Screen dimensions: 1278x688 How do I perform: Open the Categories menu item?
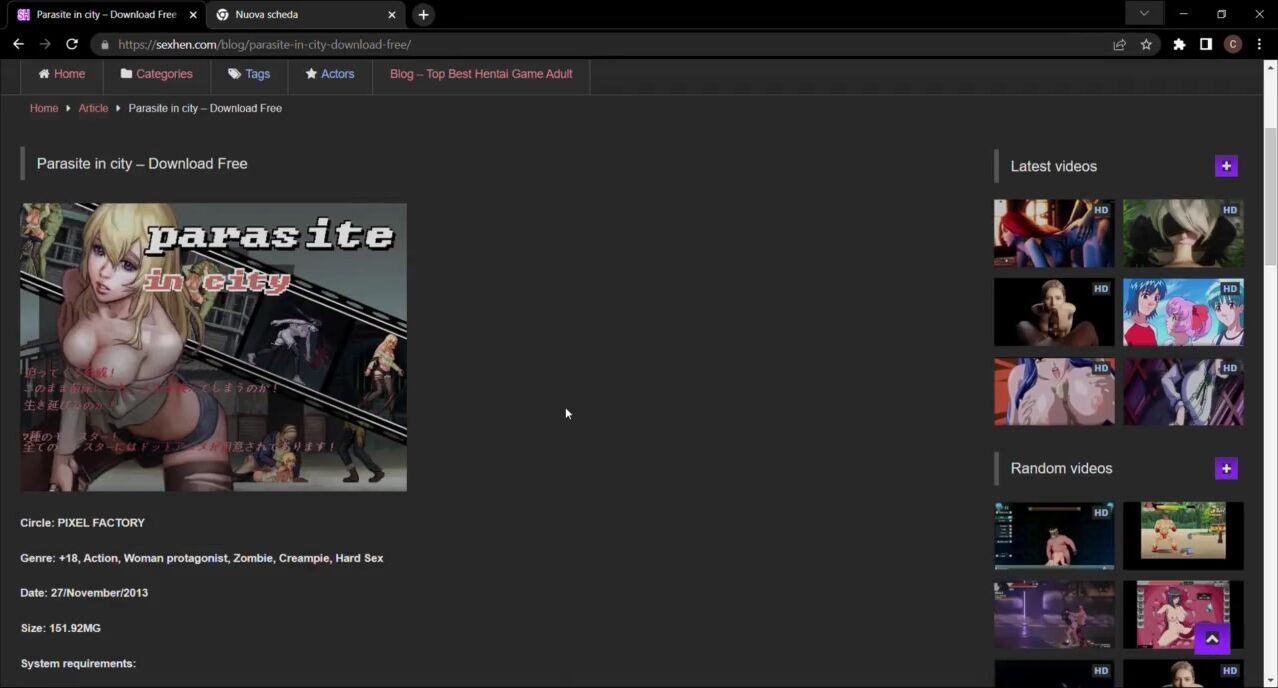click(156, 74)
